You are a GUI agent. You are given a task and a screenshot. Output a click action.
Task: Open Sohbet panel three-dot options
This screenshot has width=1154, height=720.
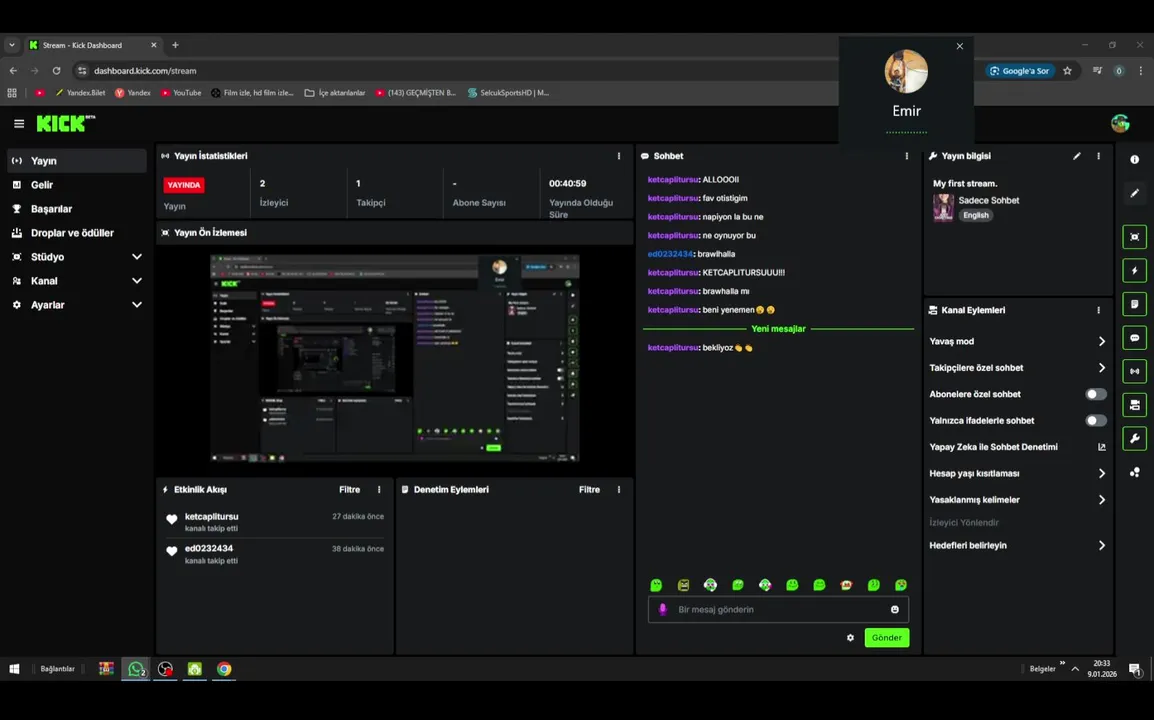(907, 156)
